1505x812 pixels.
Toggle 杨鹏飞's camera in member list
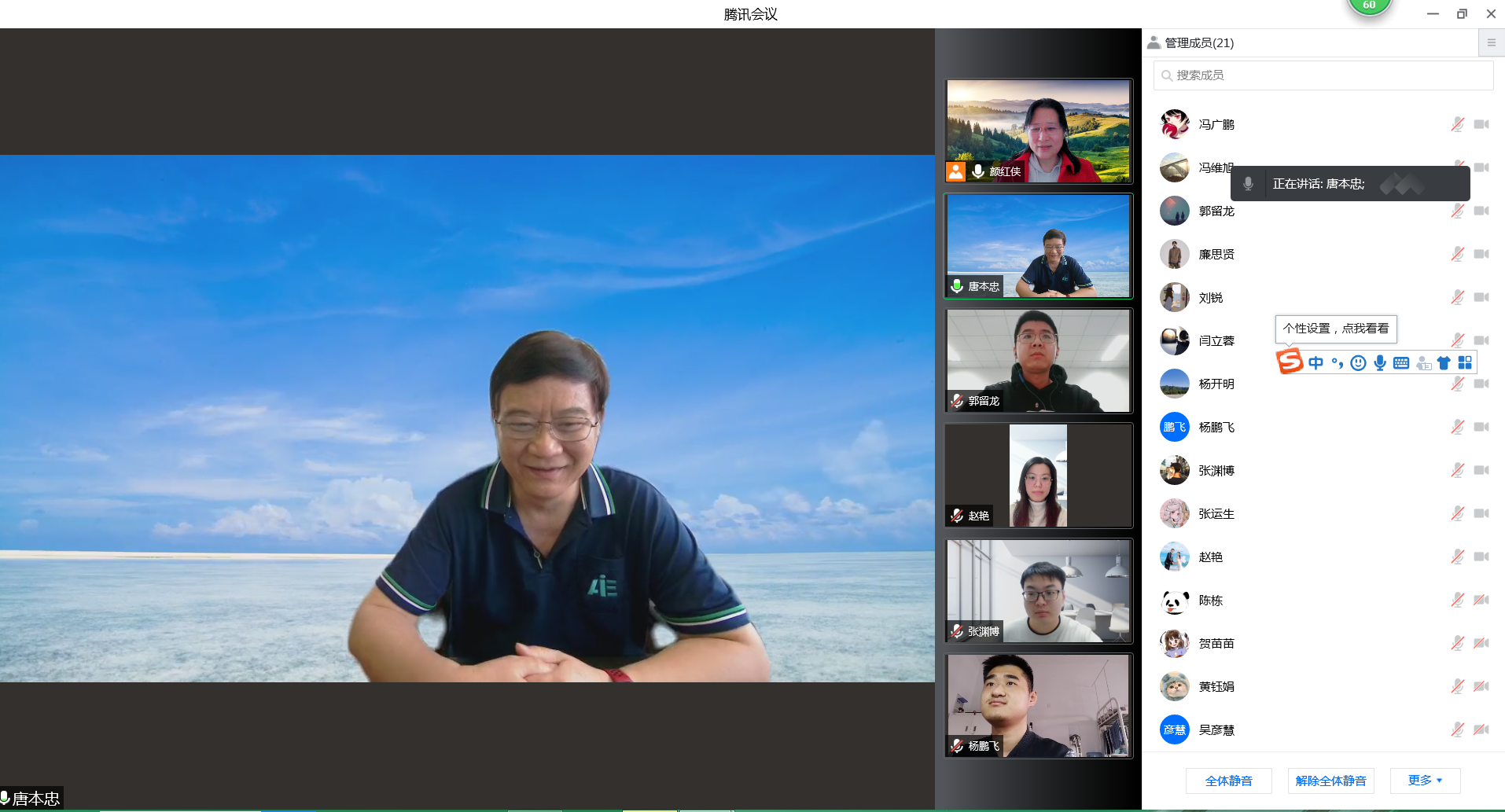[1481, 427]
